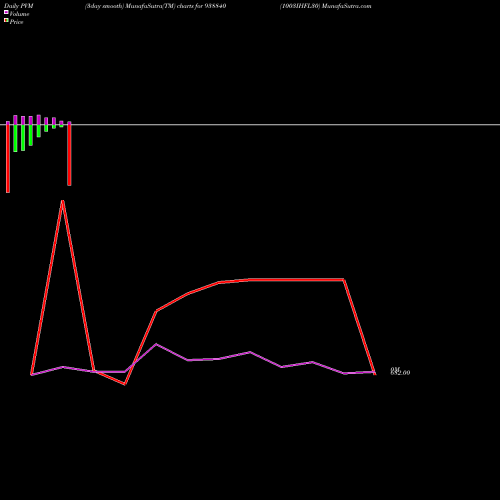Click the '0M' value label beside lines

tap(395, 369)
